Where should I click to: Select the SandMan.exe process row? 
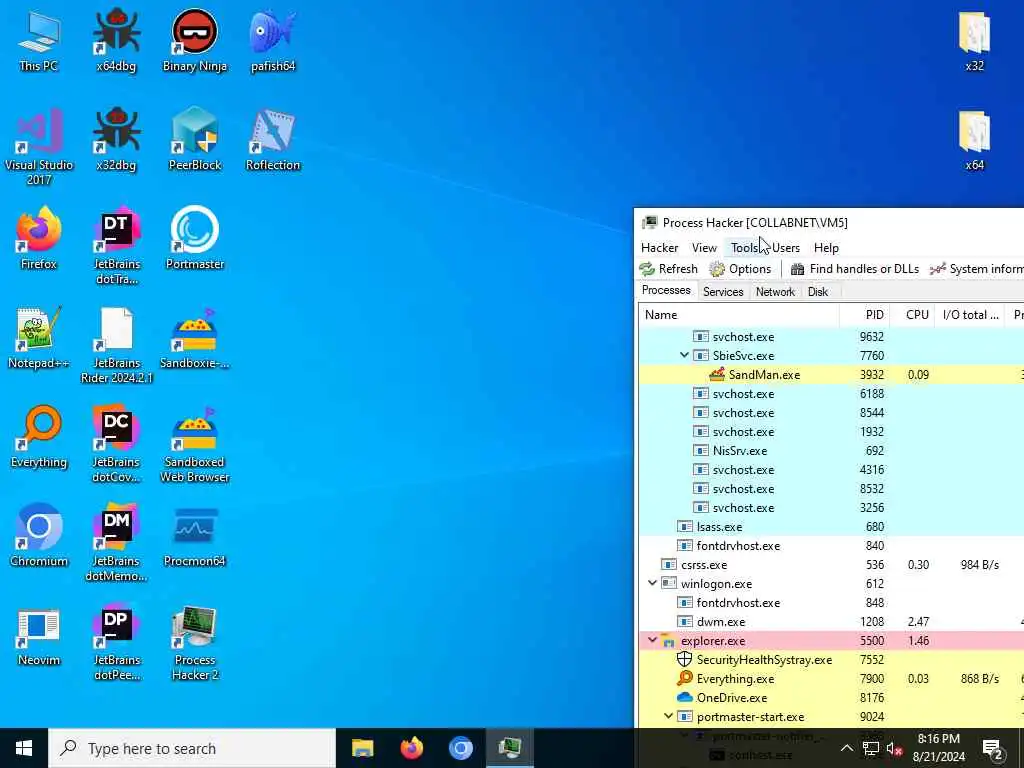point(831,375)
